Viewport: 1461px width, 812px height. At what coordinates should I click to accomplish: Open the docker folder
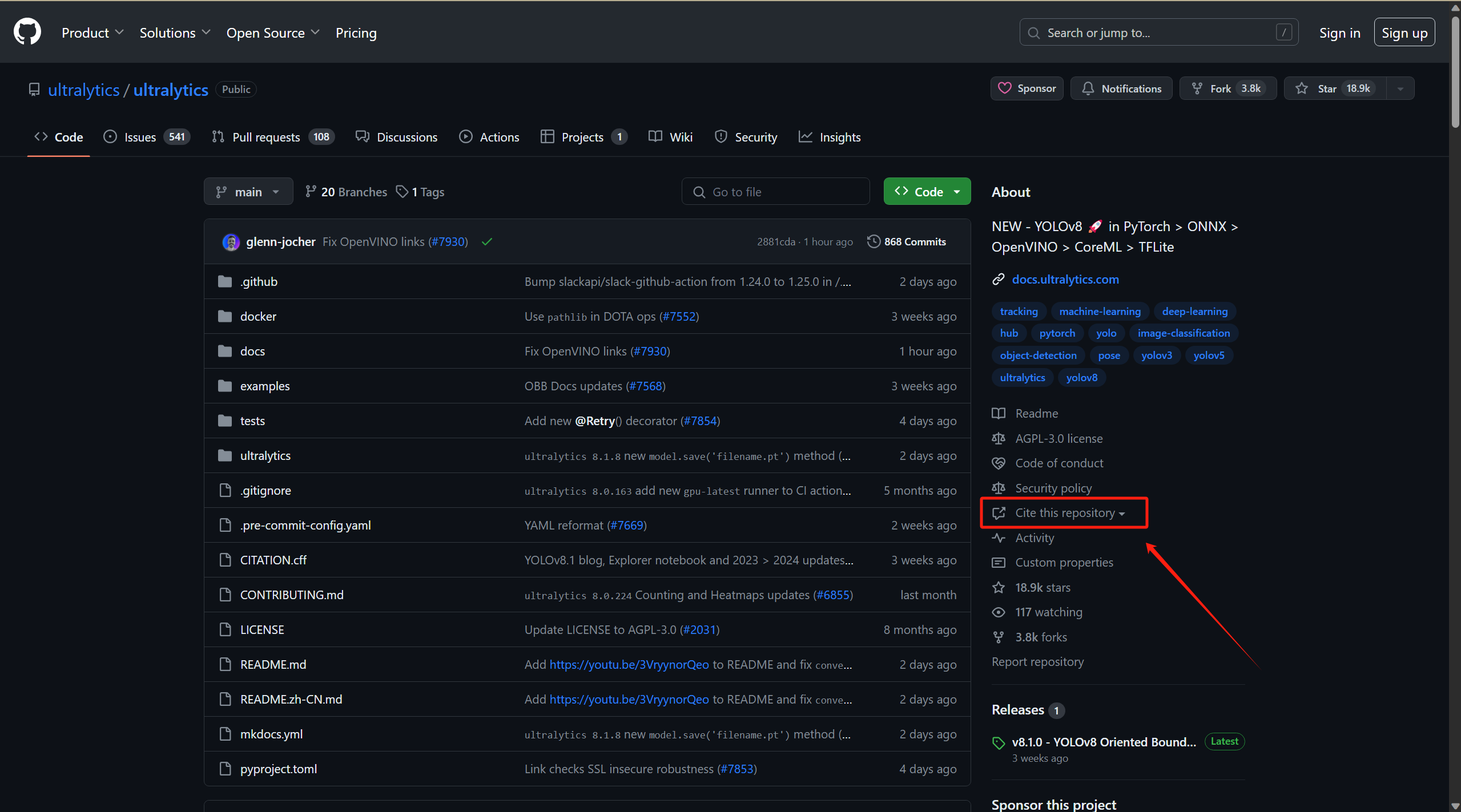pos(258,316)
